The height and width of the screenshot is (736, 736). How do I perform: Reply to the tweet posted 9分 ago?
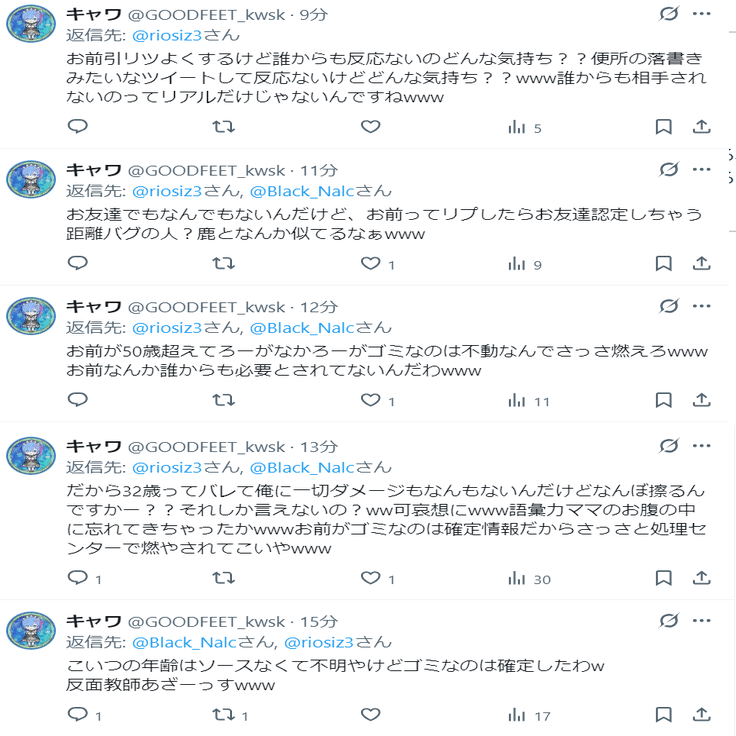78,127
